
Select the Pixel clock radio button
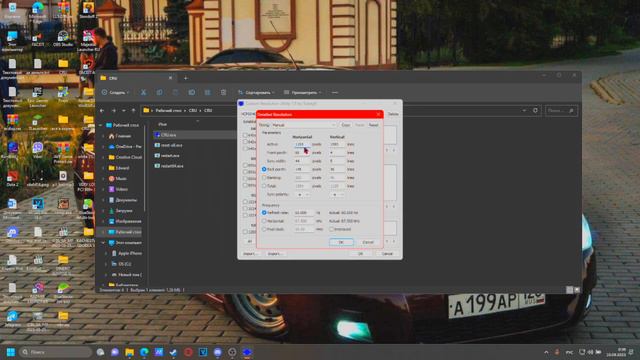click(264, 229)
